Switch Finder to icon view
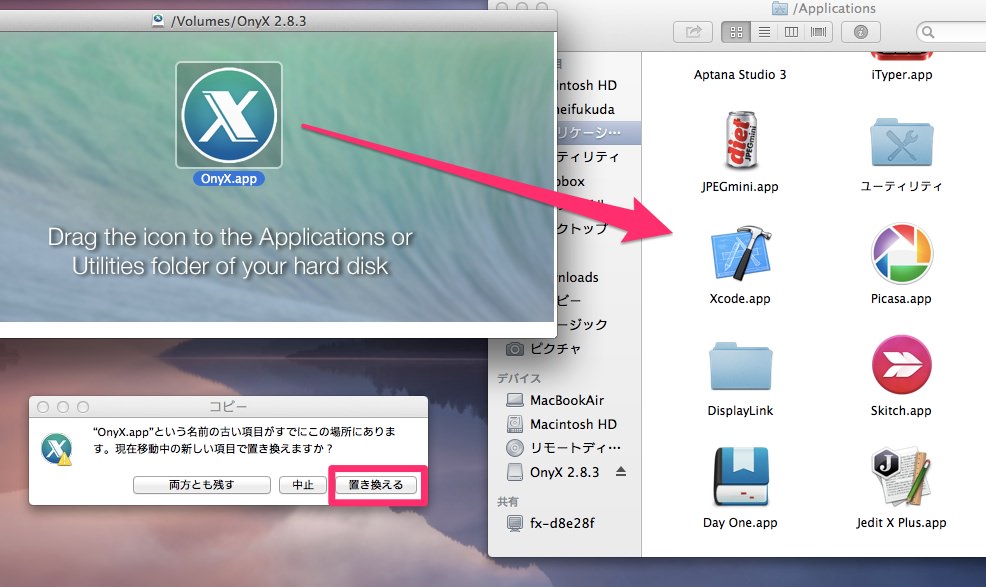986x587 pixels. [736, 31]
